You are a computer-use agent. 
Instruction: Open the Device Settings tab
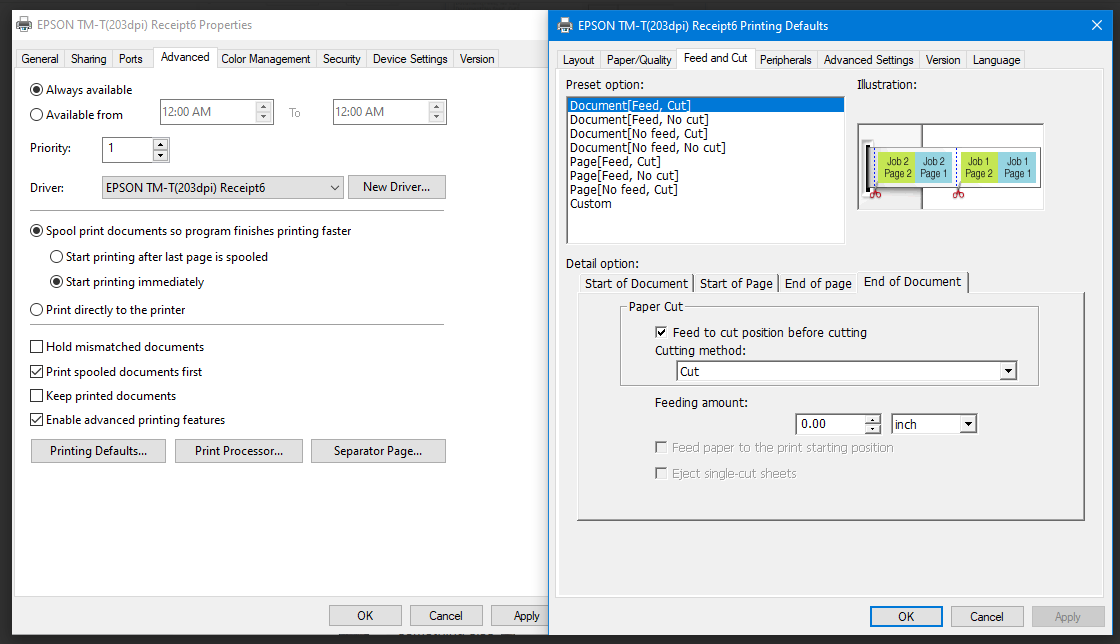coord(410,59)
